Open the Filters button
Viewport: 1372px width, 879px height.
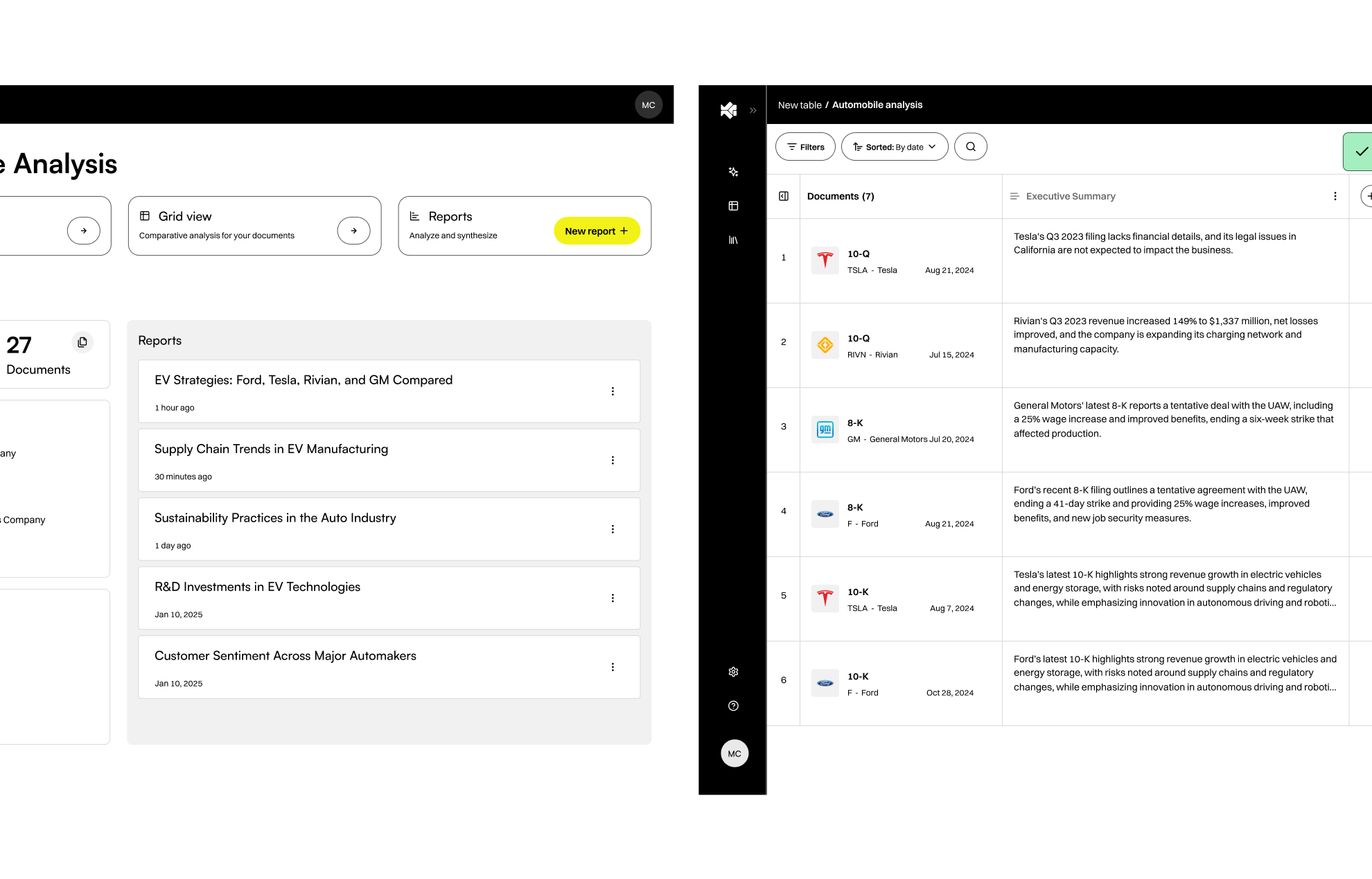coord(804,146)
